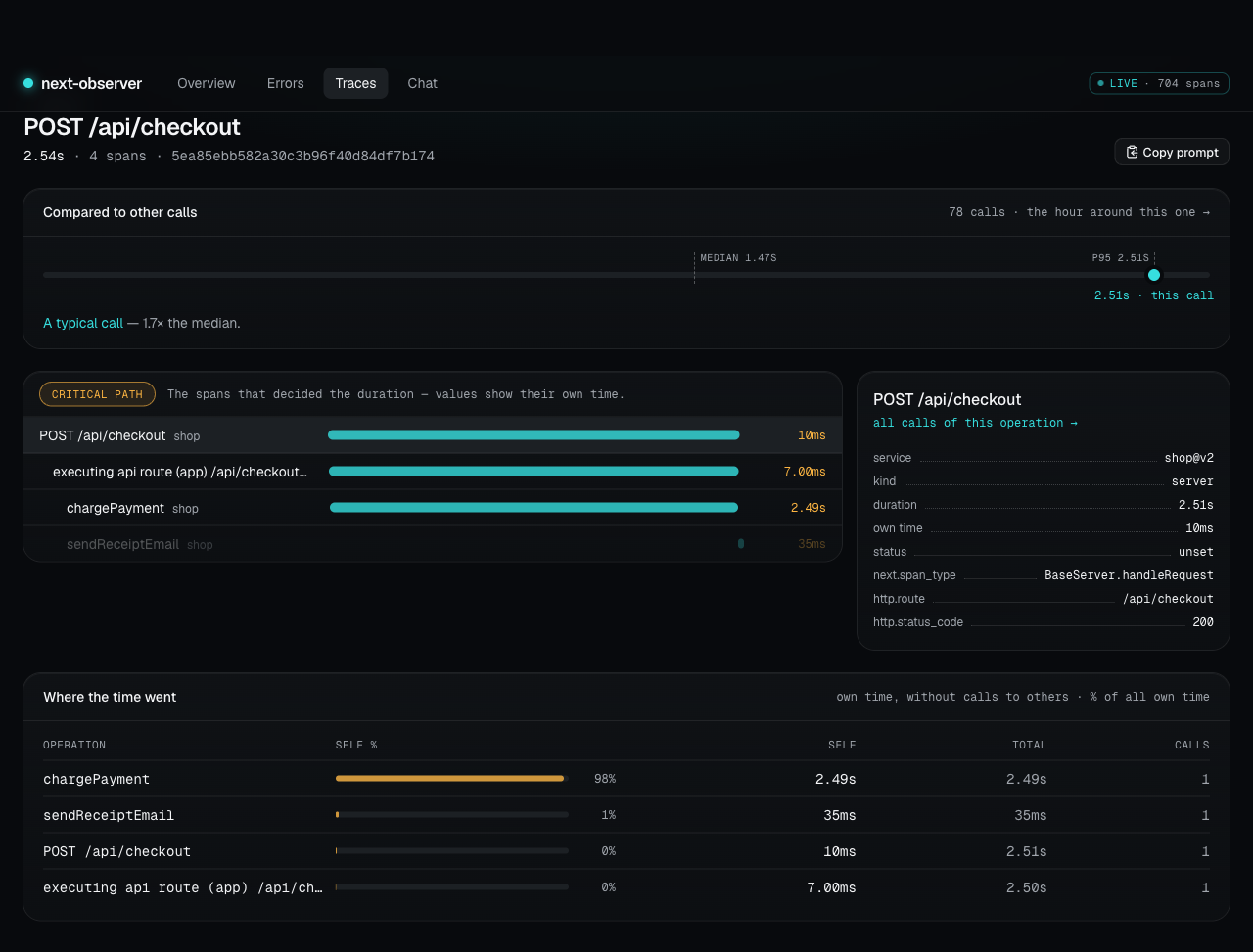The image size is (1253, 952).
Task: Click the BaseServer.handleRequest span type value
Action: tap(1129, 575)
